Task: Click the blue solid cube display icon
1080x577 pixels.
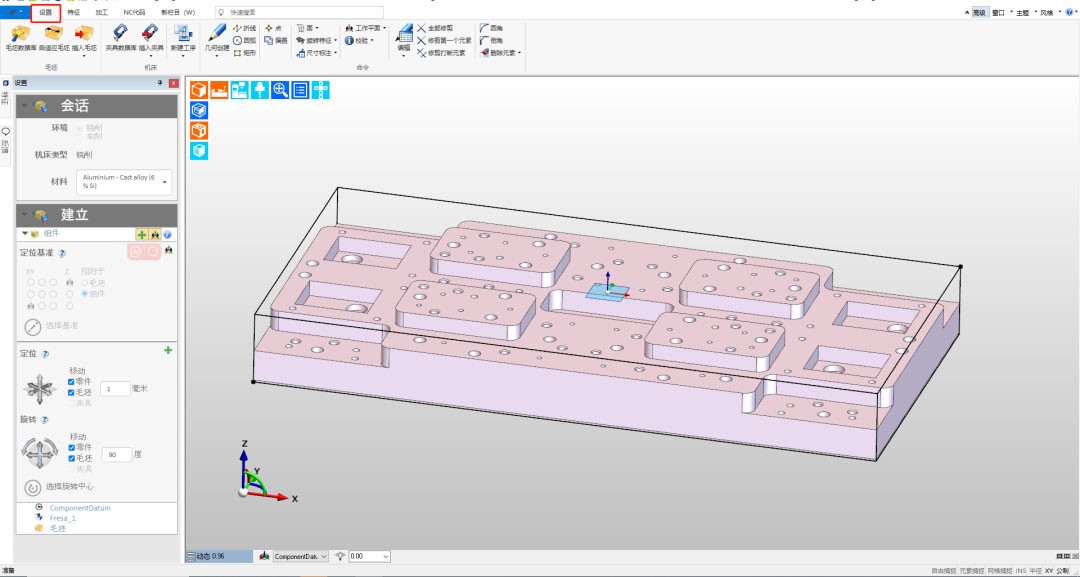Action: point(199,110)
